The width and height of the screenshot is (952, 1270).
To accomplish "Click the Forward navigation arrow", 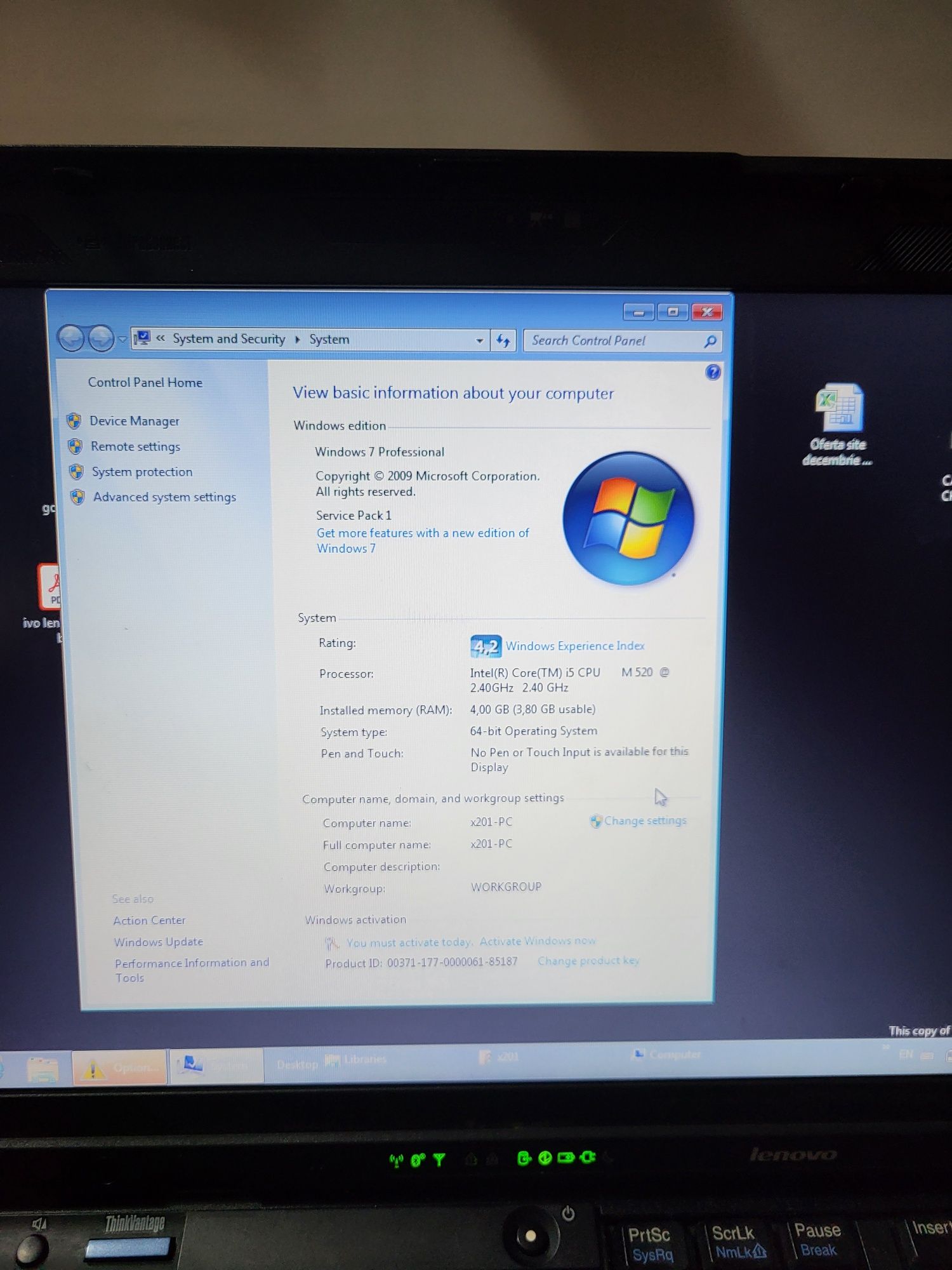I will click(101, 338).
